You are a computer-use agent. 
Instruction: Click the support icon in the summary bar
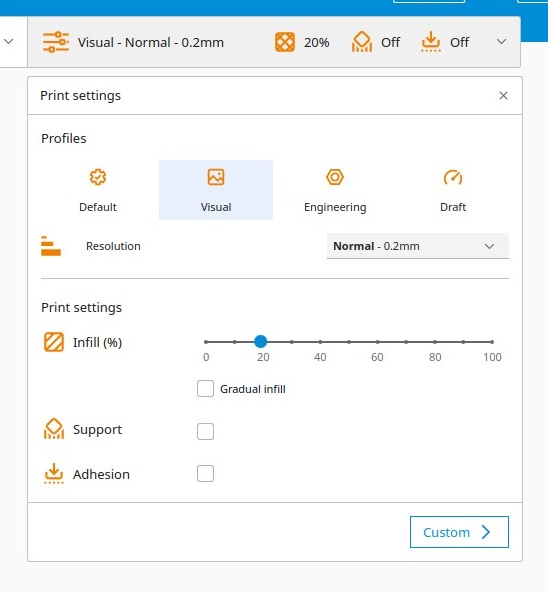point(362,42)
